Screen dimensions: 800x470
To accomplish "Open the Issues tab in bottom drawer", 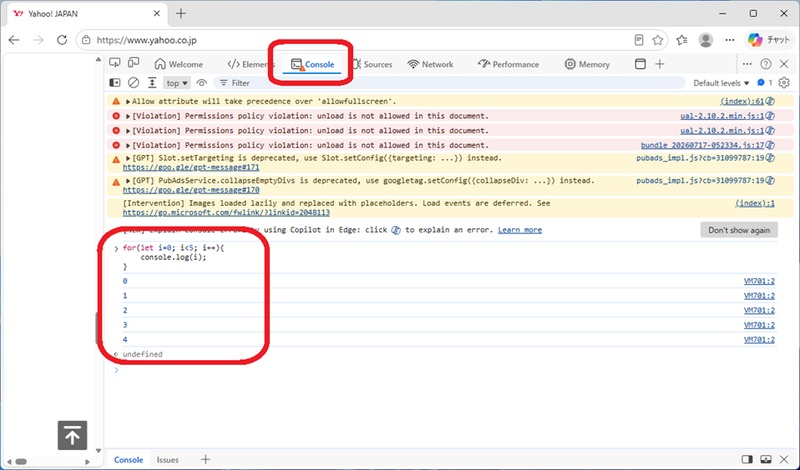I will 167,460.
